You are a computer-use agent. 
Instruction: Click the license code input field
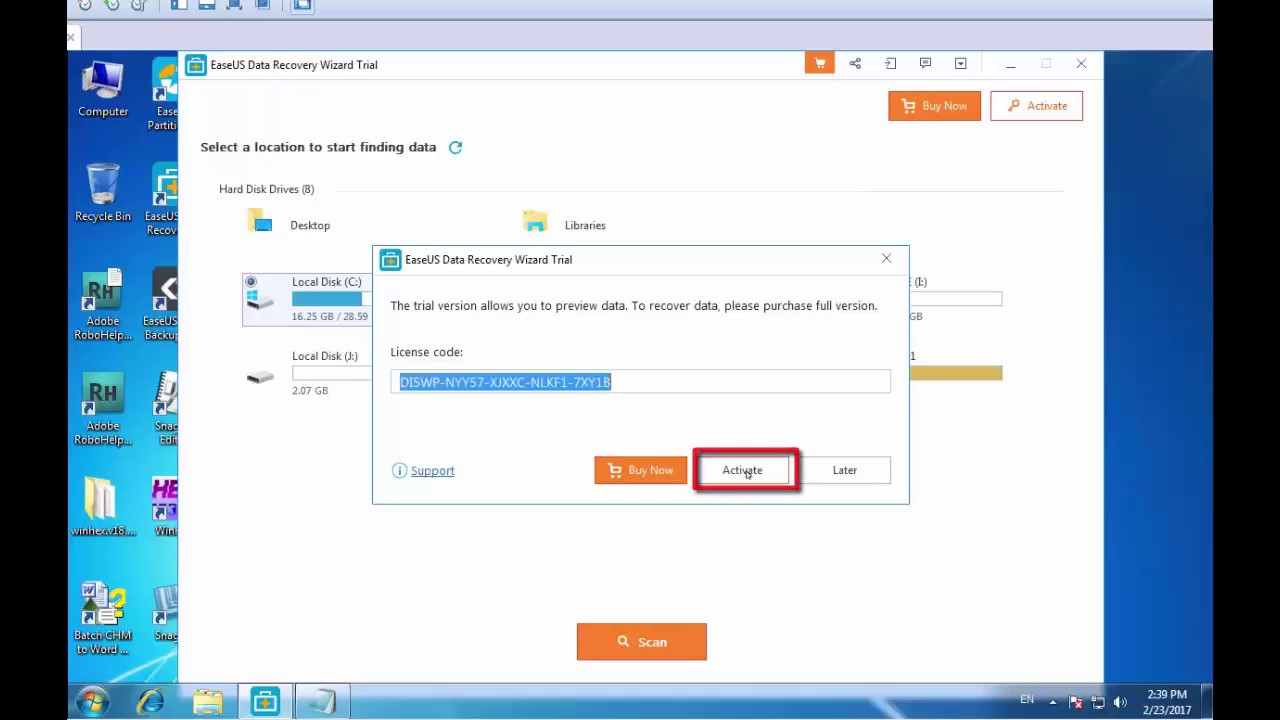point(640,382)
